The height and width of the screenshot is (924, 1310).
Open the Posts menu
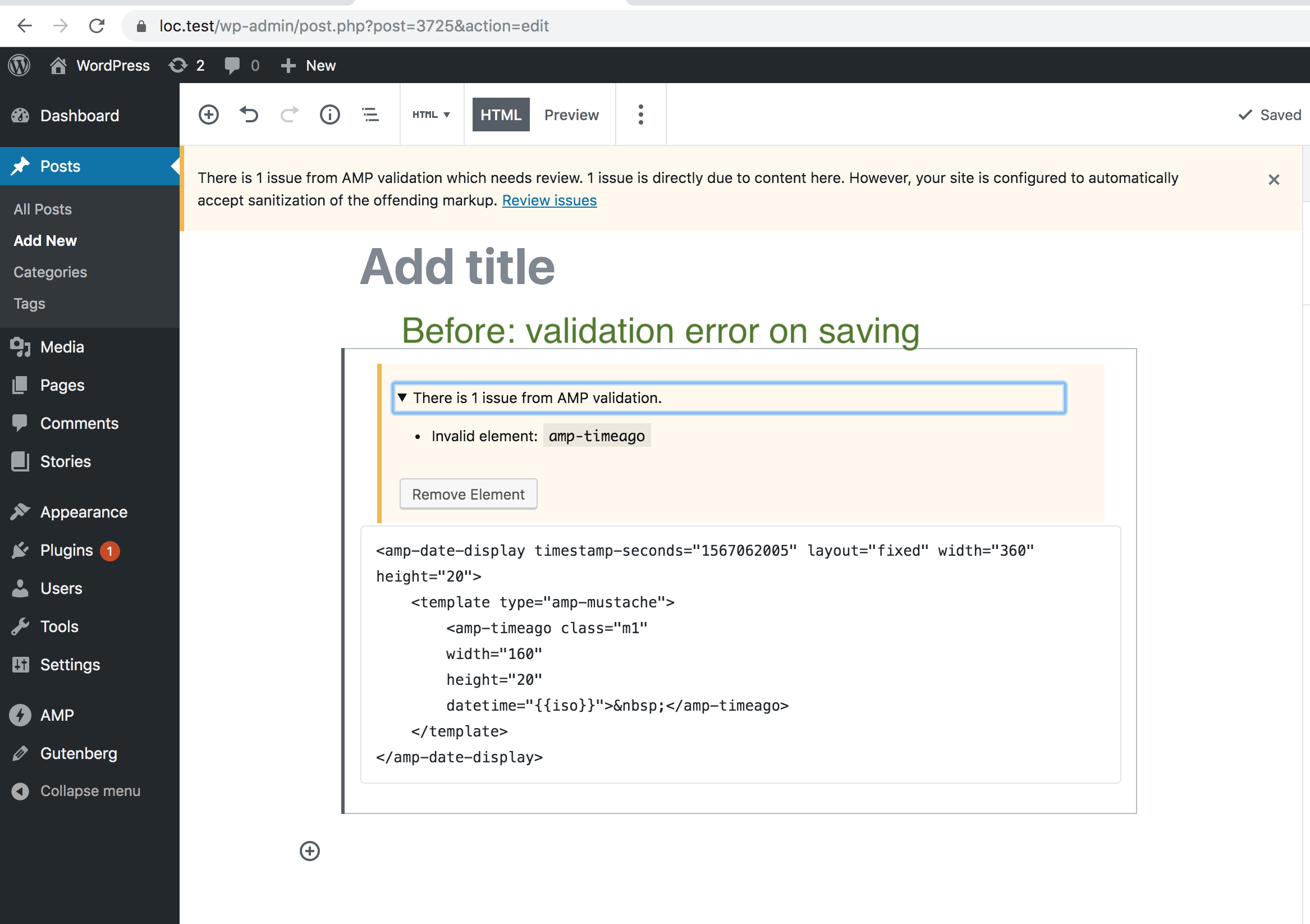90,166
